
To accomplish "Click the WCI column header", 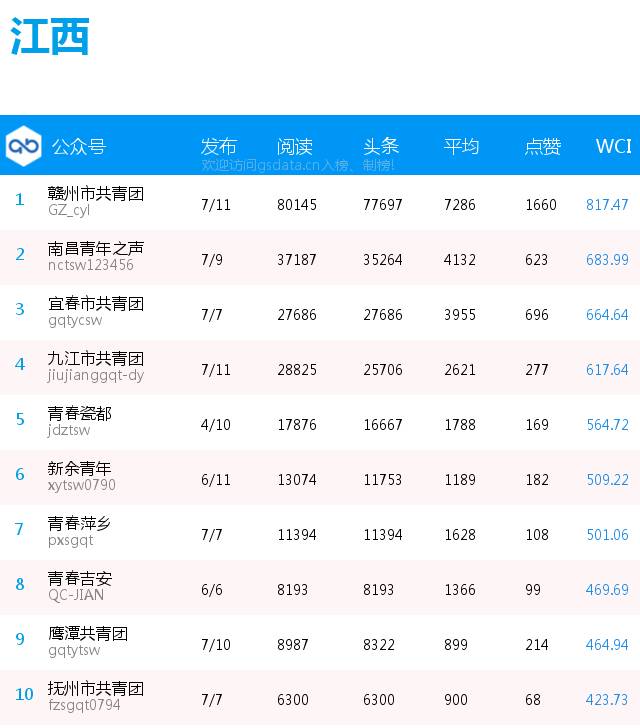I will pos(613,146).
